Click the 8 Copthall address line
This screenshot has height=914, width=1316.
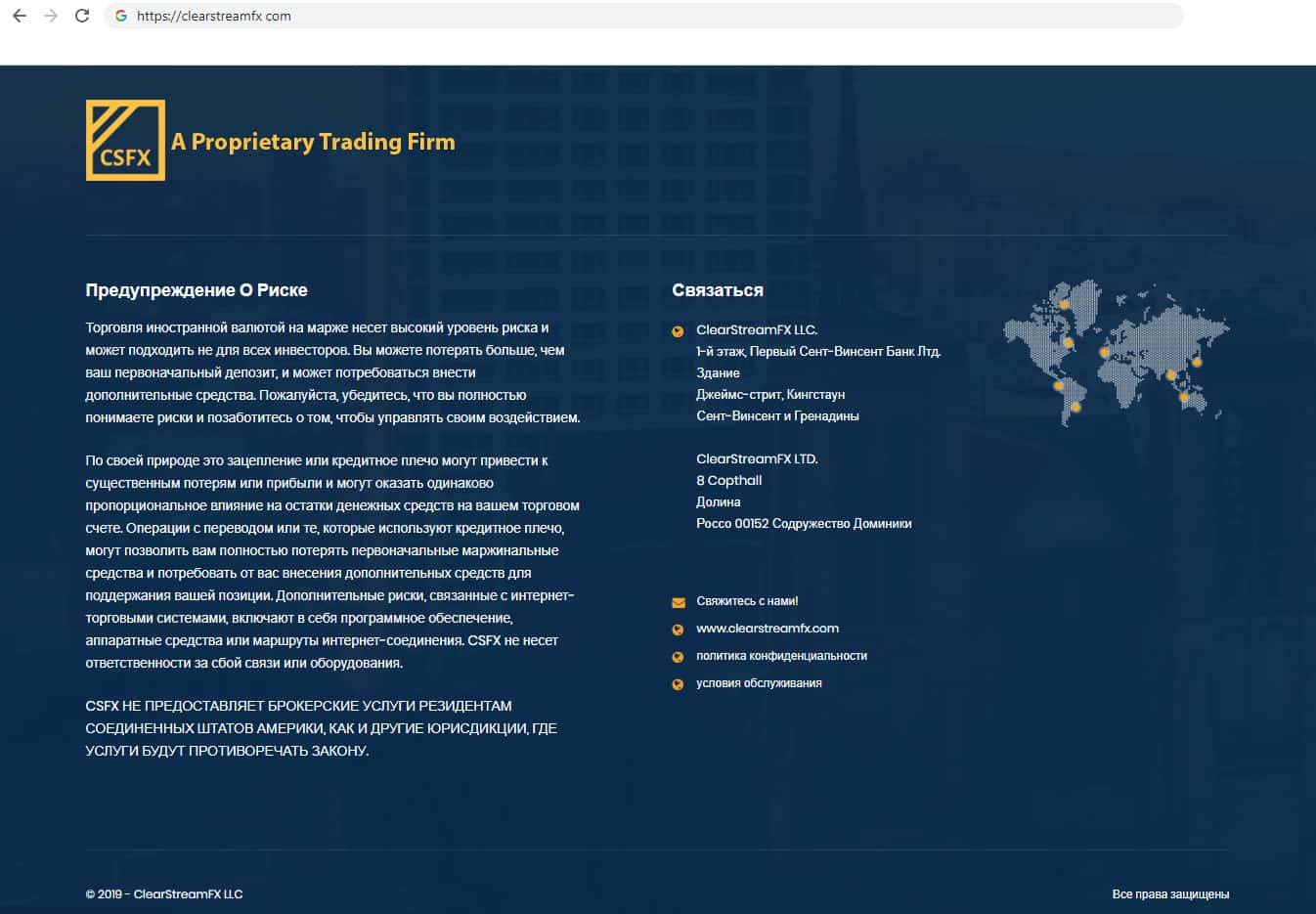[x=728, y=481]
